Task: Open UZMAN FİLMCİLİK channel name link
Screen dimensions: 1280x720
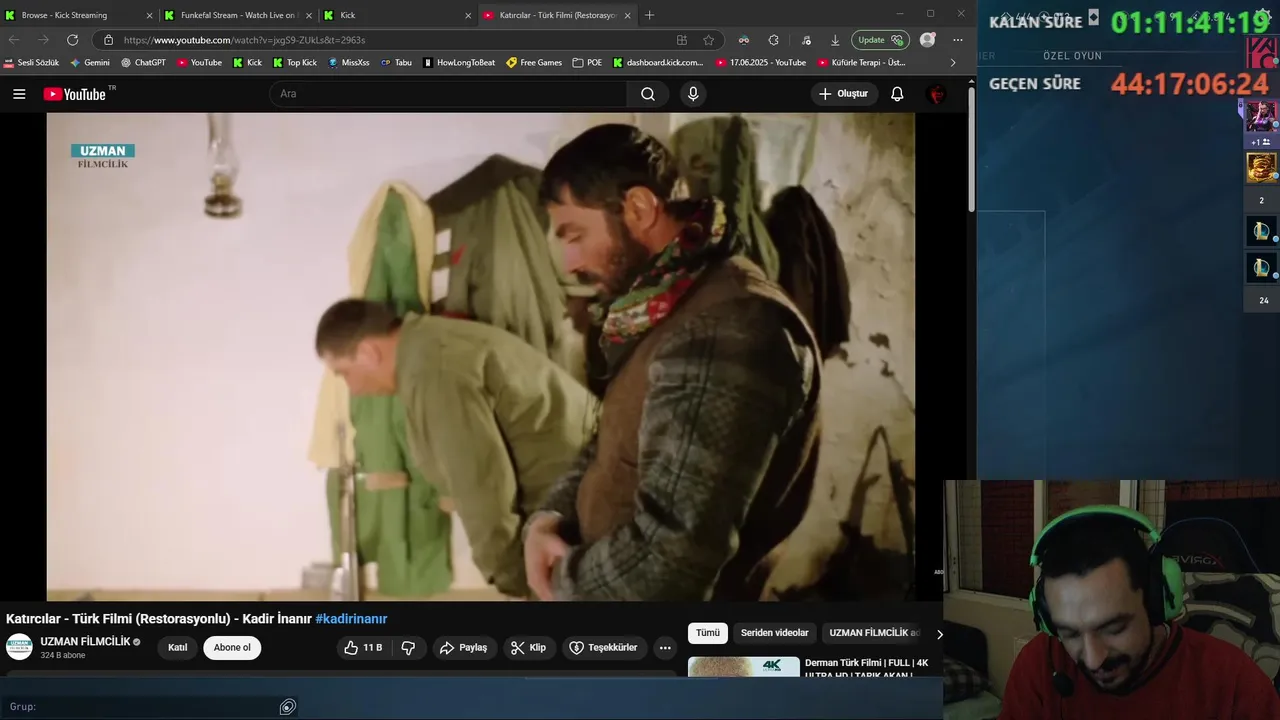Action: [x=85, y=642]
